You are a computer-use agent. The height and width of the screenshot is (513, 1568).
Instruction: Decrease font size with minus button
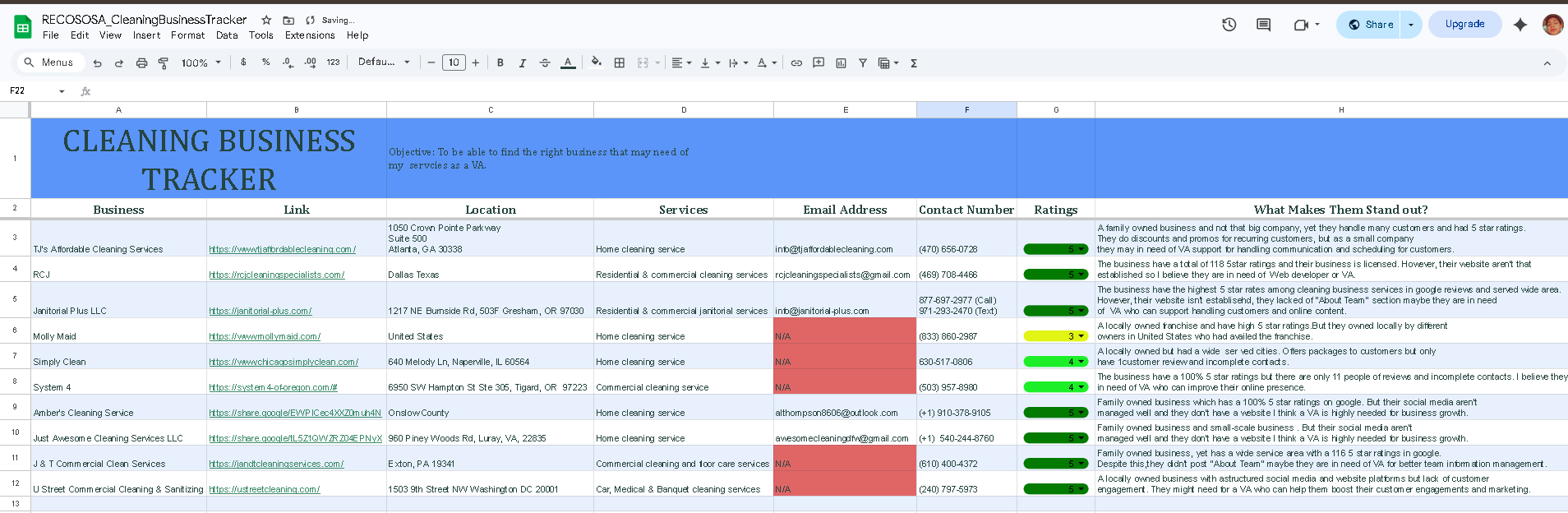(431, 62)
